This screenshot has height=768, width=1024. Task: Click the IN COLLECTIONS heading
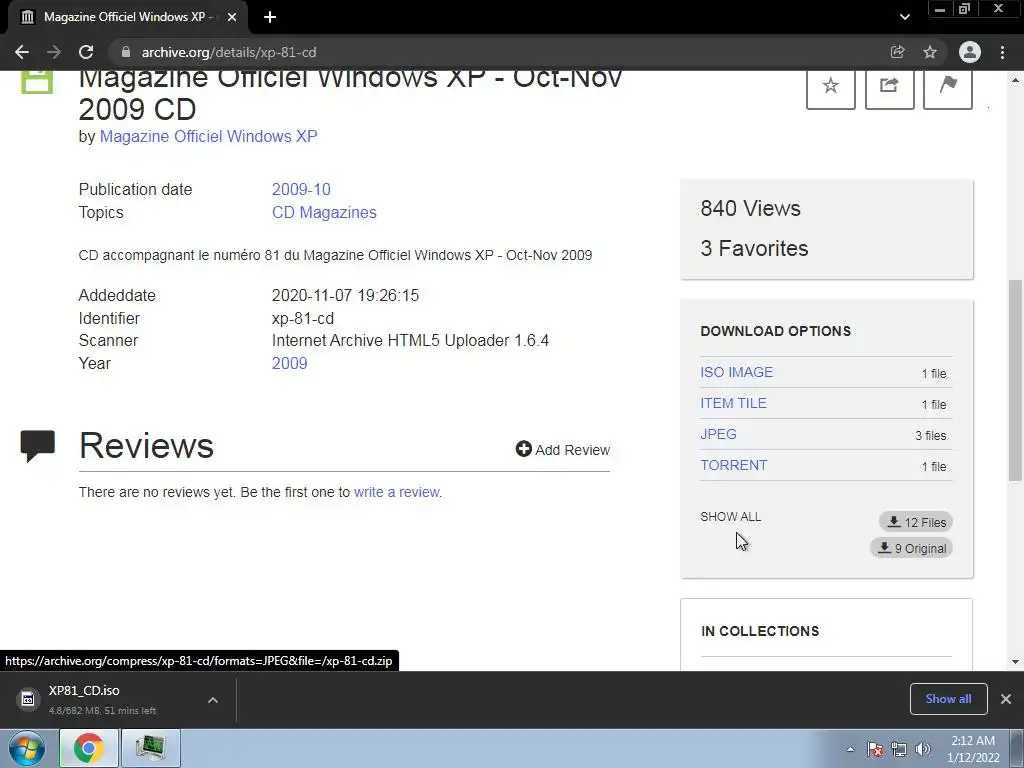[760, 631]
